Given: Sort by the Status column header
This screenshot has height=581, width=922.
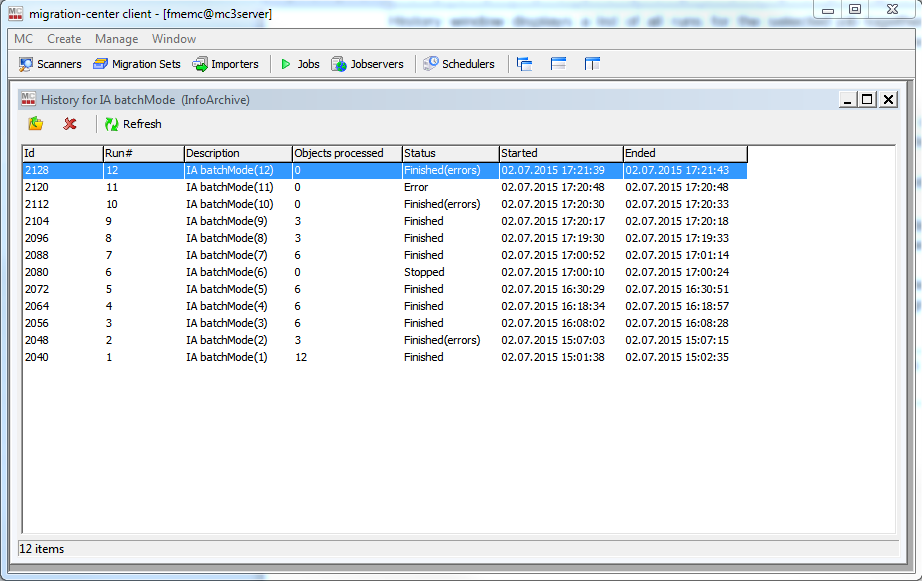Looking at the screenshot, I should click(x=450, y=153).
